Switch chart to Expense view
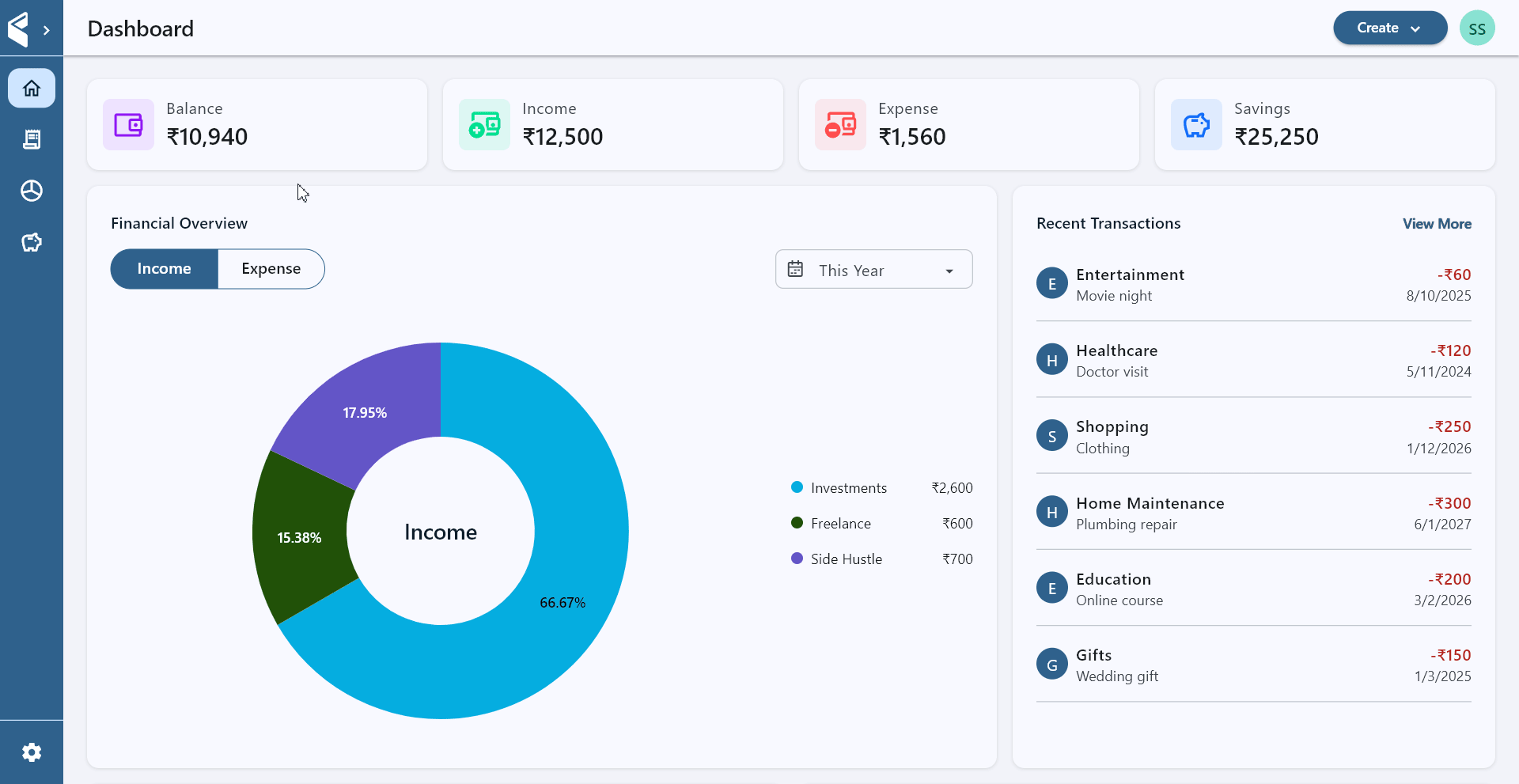Screen dimensions: 1519x784 pos(271,269)
